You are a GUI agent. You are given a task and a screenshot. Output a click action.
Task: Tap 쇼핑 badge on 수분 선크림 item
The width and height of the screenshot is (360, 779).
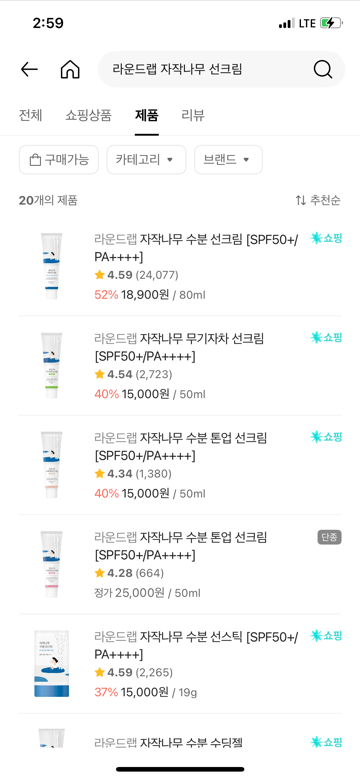[326, 238]
